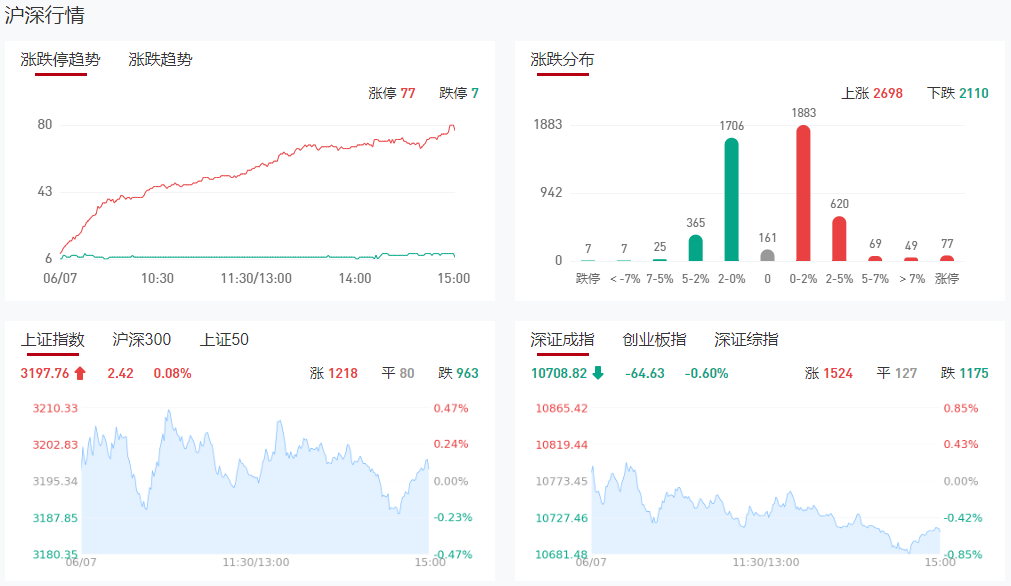Open the 深证综指 tab
Screen dimensions: 1011x586
point(746,340)
